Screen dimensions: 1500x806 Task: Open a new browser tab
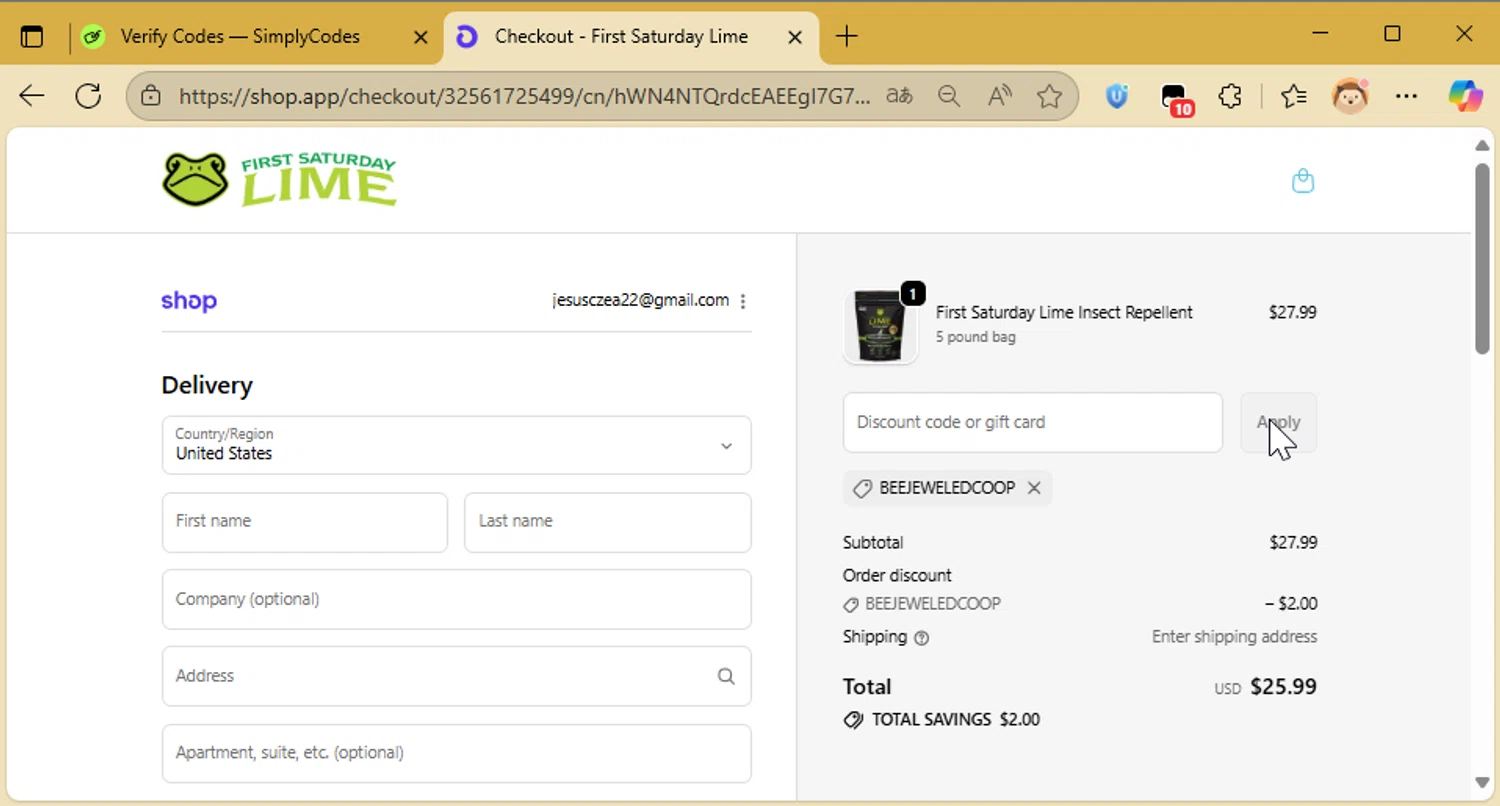click(847, 37)
